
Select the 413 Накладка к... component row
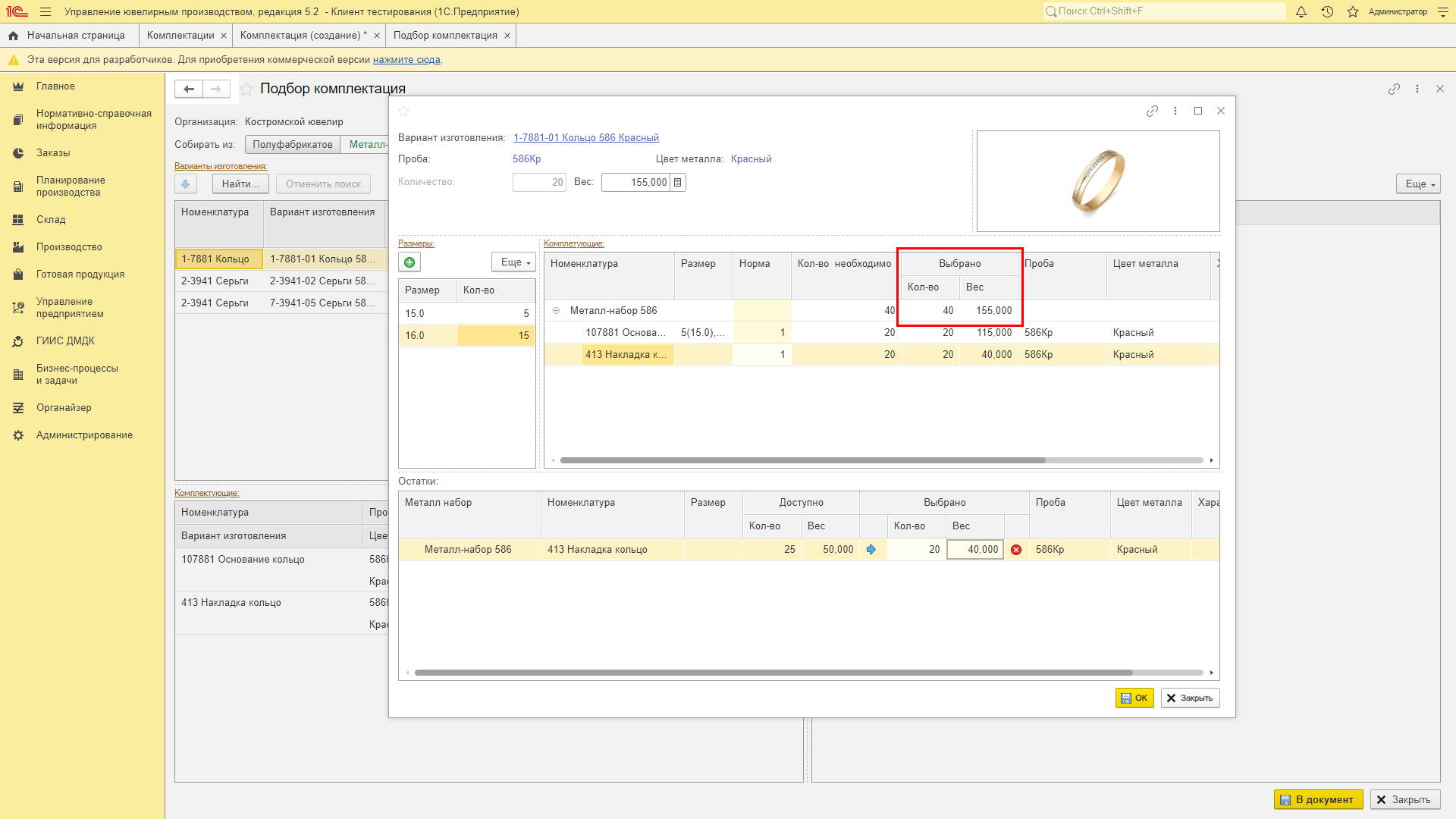coord(881,355)
